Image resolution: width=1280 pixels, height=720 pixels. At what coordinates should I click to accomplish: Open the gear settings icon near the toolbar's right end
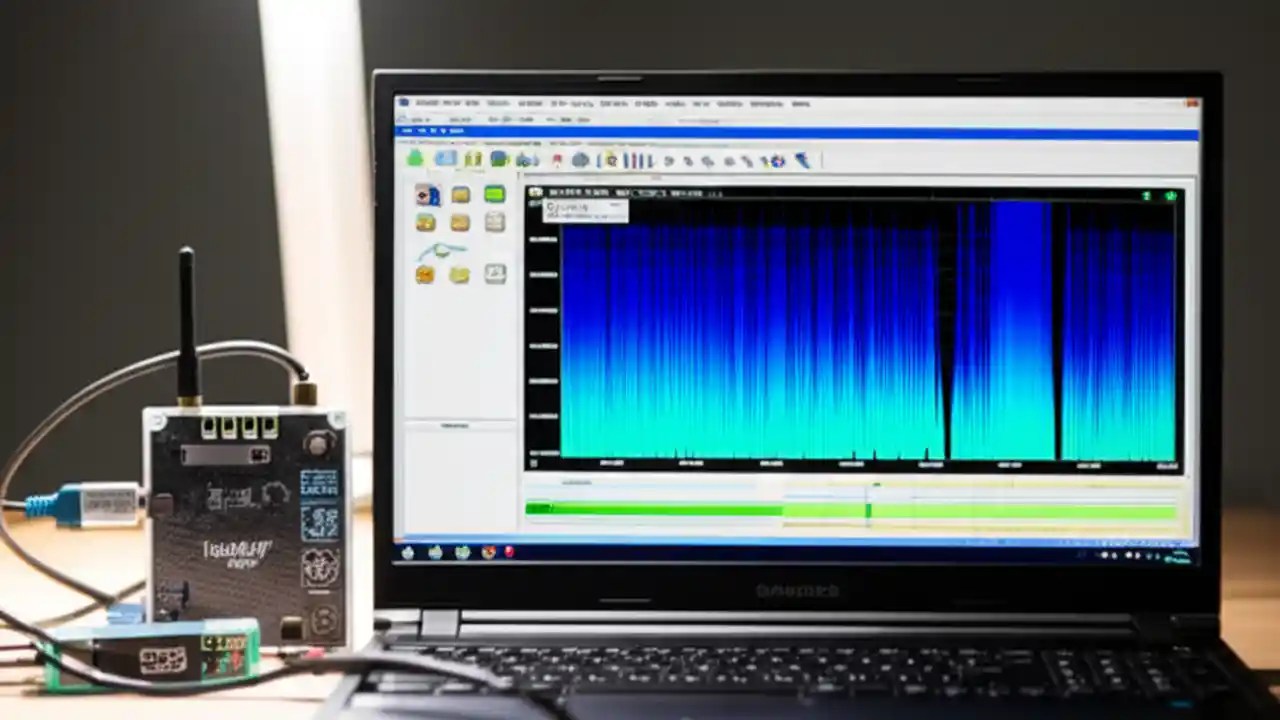[778, 159]
